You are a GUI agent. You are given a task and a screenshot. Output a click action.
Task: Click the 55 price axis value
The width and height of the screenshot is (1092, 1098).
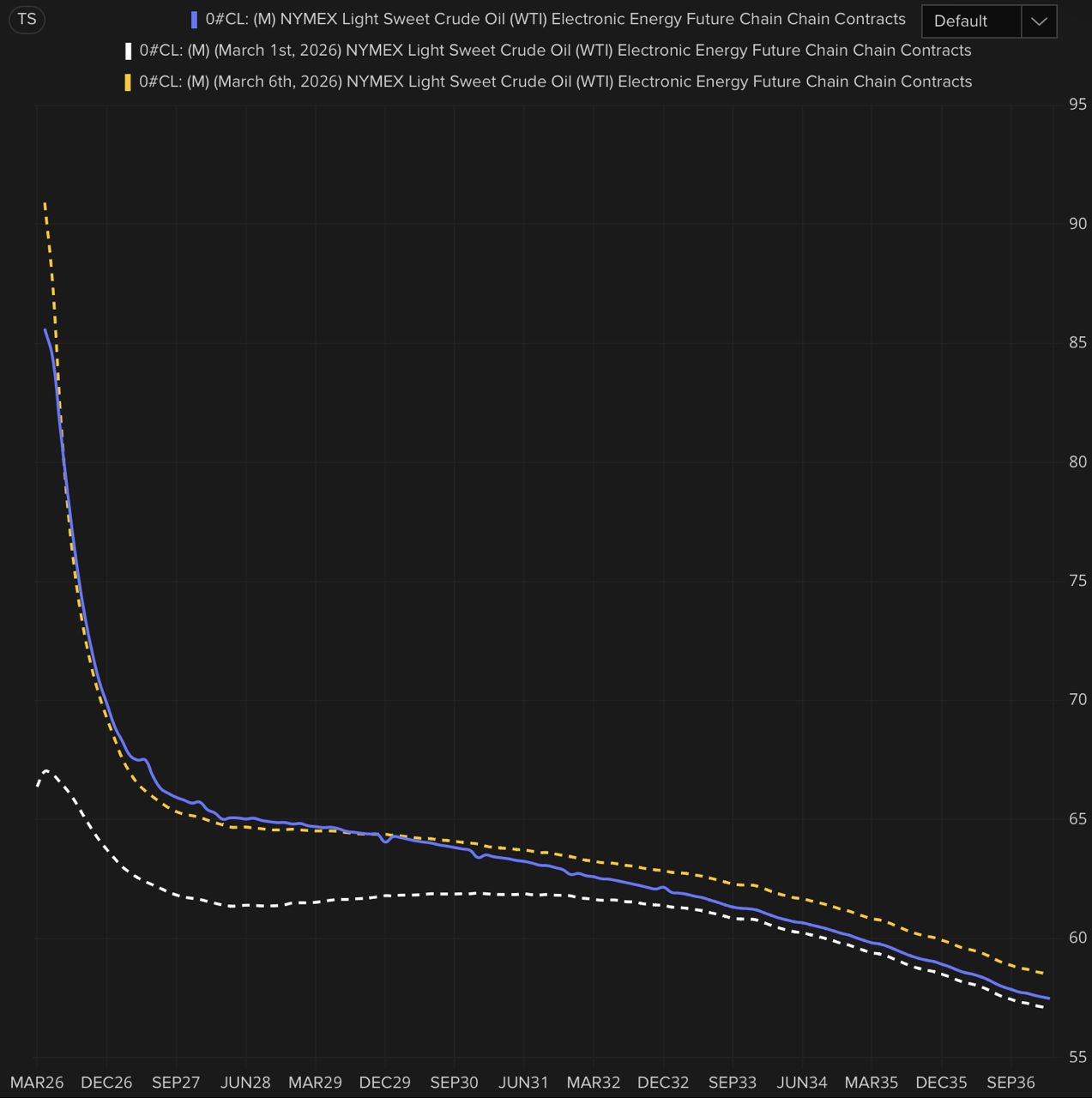(x=1077, y=1057)
